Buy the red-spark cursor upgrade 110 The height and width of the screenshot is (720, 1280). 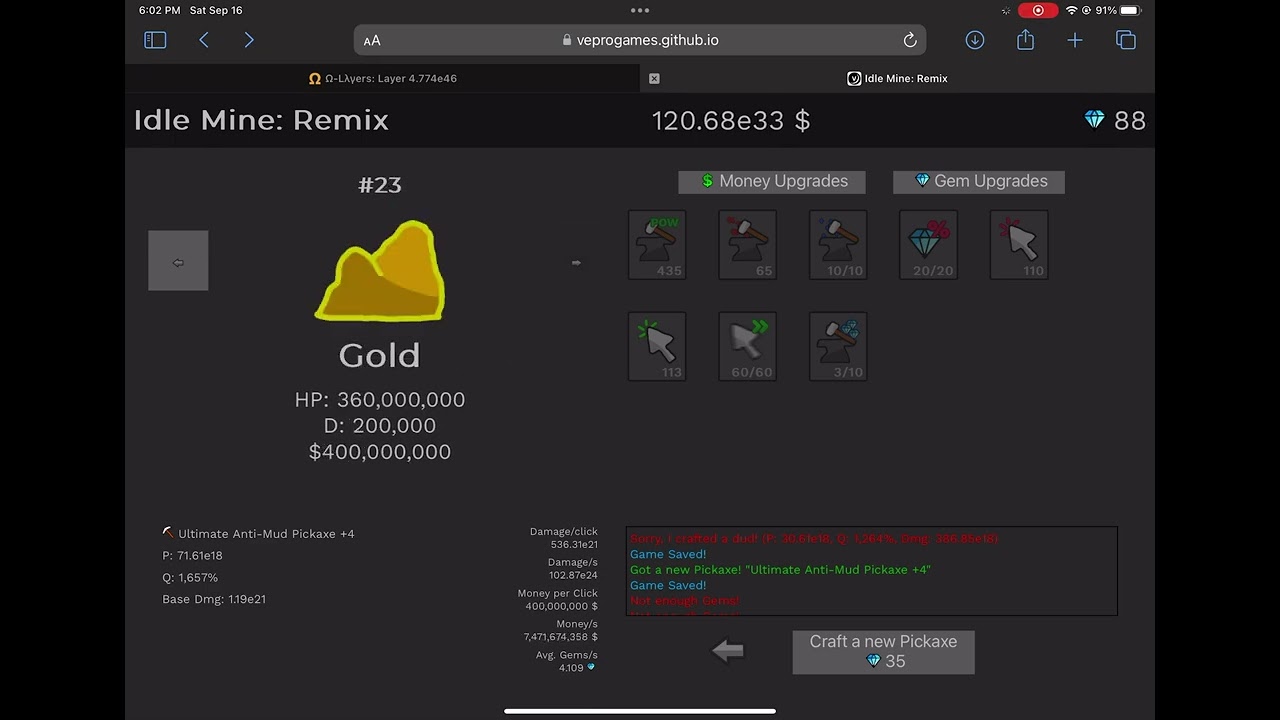point(1019,245)
